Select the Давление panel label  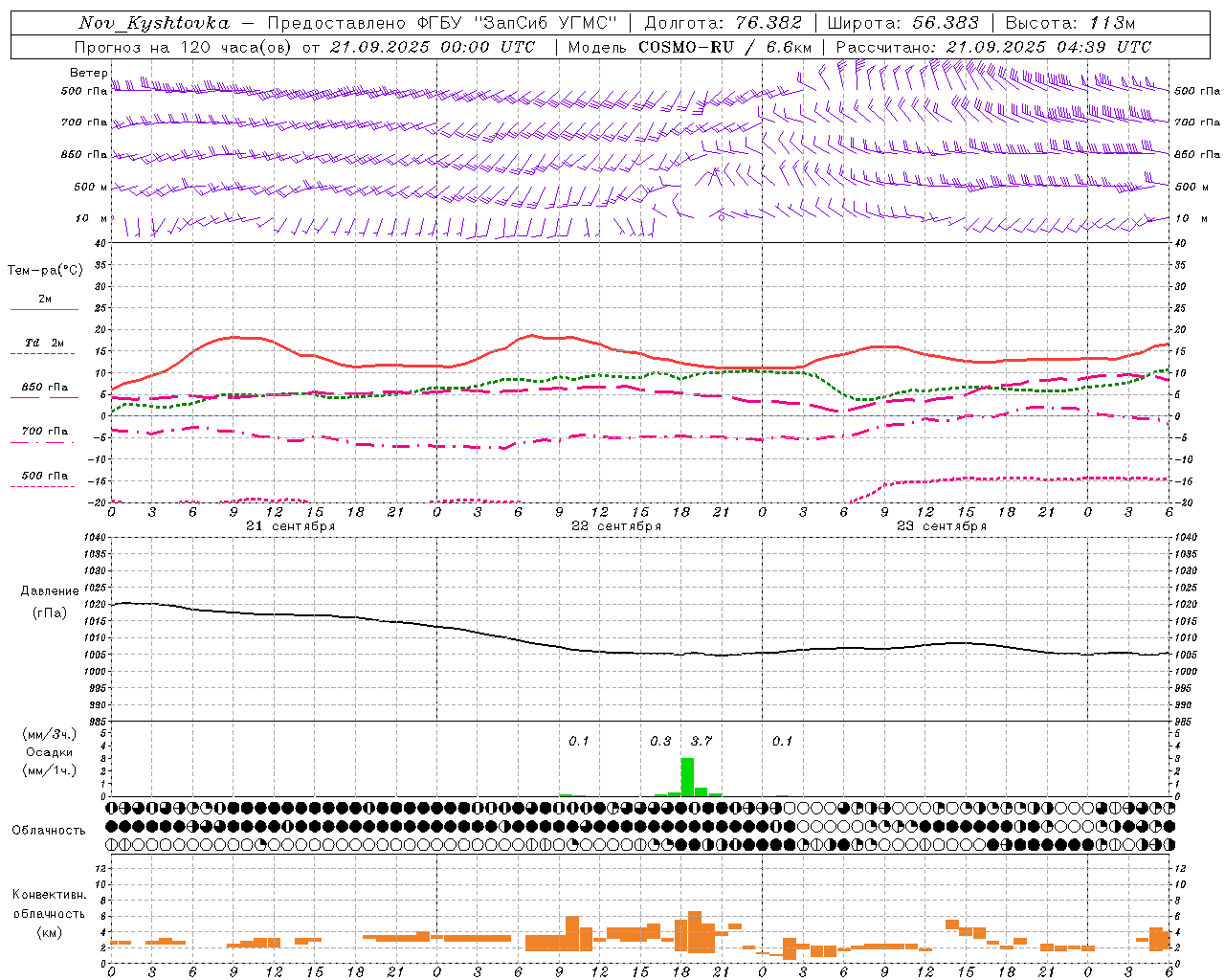[49, 591]
